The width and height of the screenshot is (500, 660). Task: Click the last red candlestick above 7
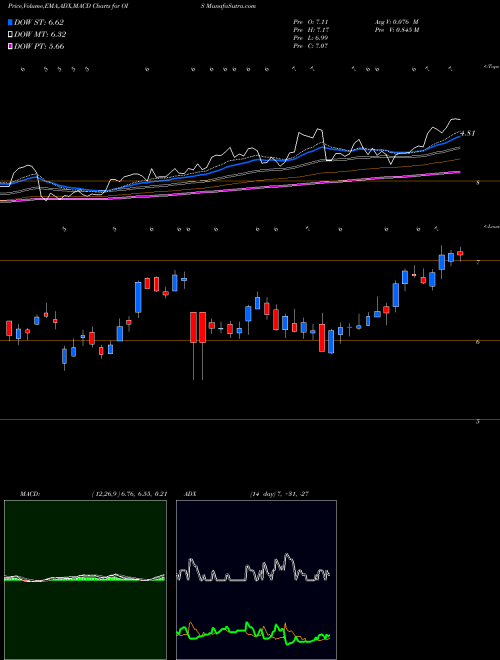(x=460, y=253)
